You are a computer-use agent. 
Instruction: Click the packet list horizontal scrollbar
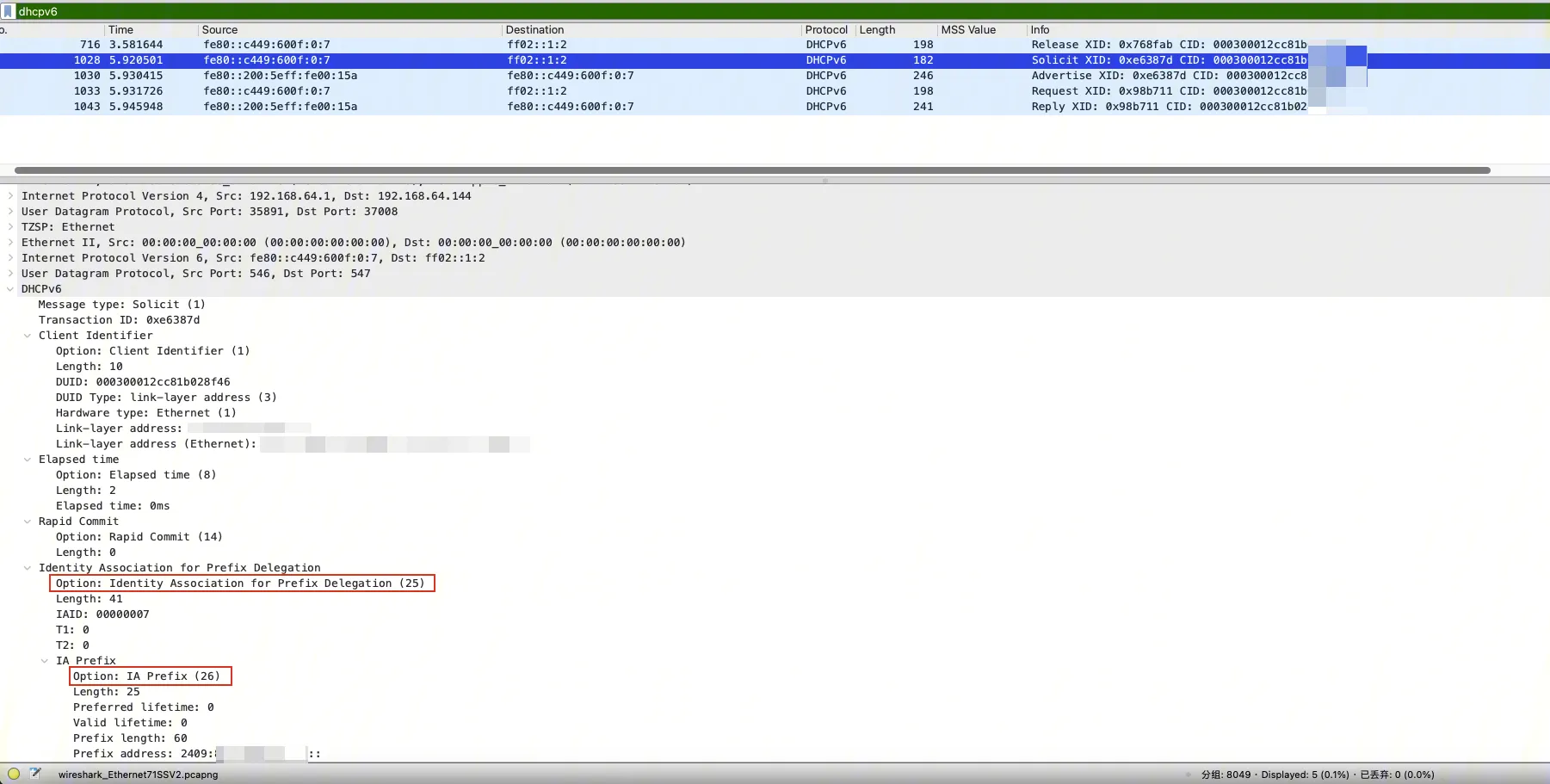click(751, 170)
